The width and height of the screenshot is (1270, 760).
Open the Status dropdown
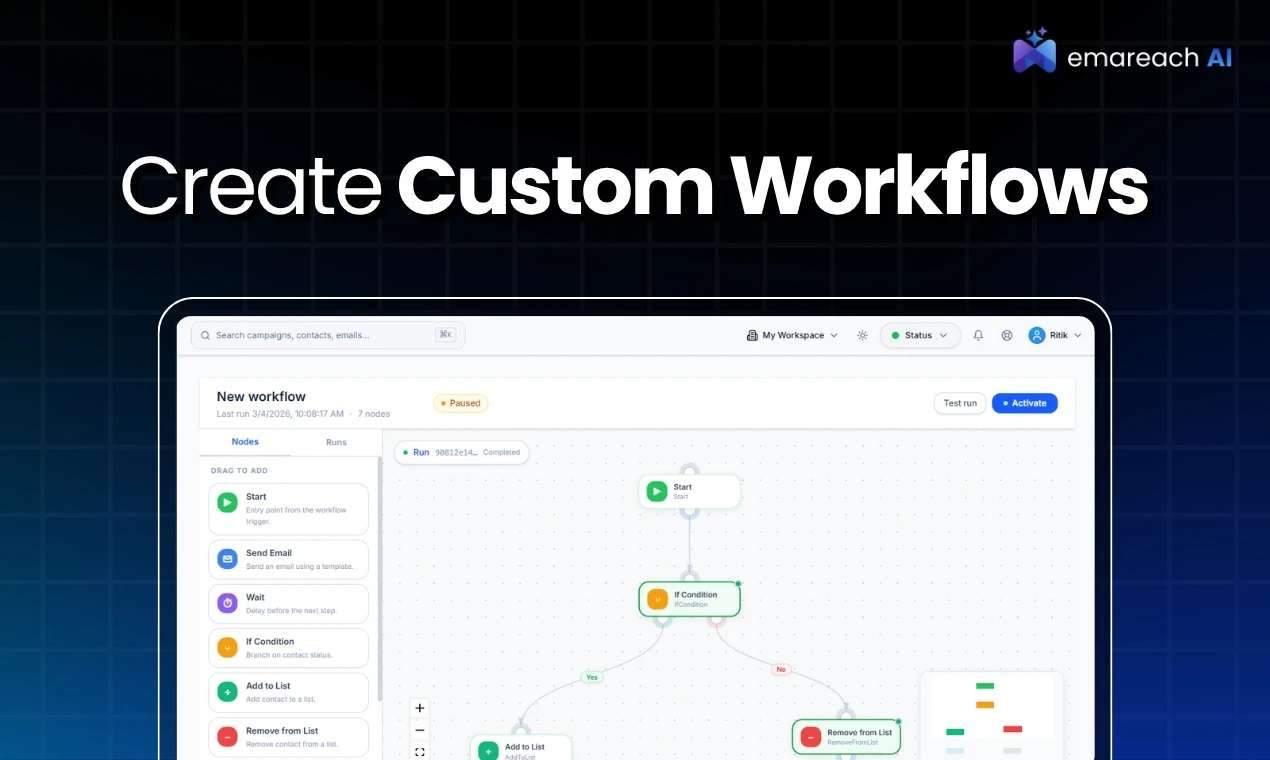click(920, 335)
